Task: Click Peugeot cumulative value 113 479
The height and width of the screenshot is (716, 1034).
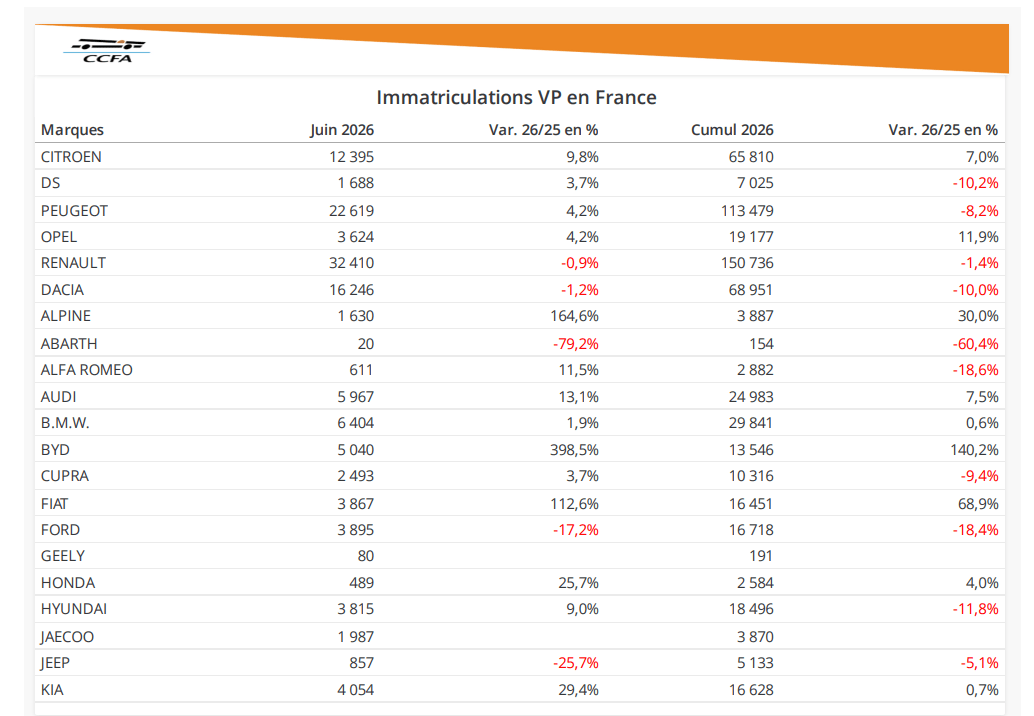Action: pos(747,211)
